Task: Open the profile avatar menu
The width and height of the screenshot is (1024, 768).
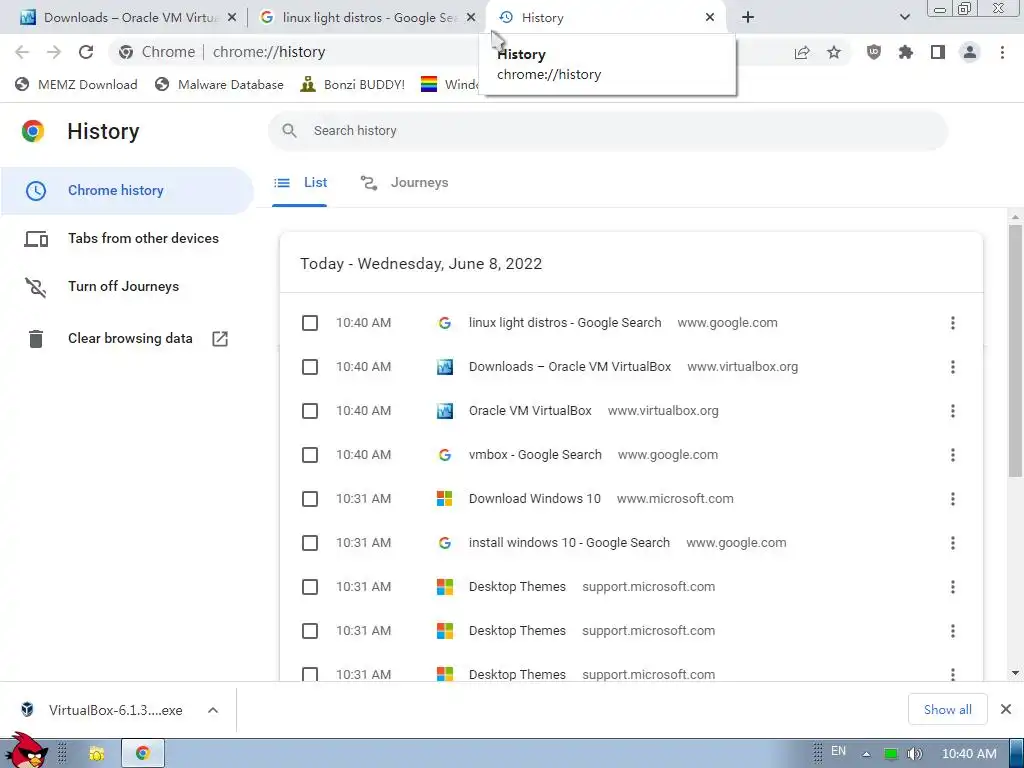Action: 970,52
